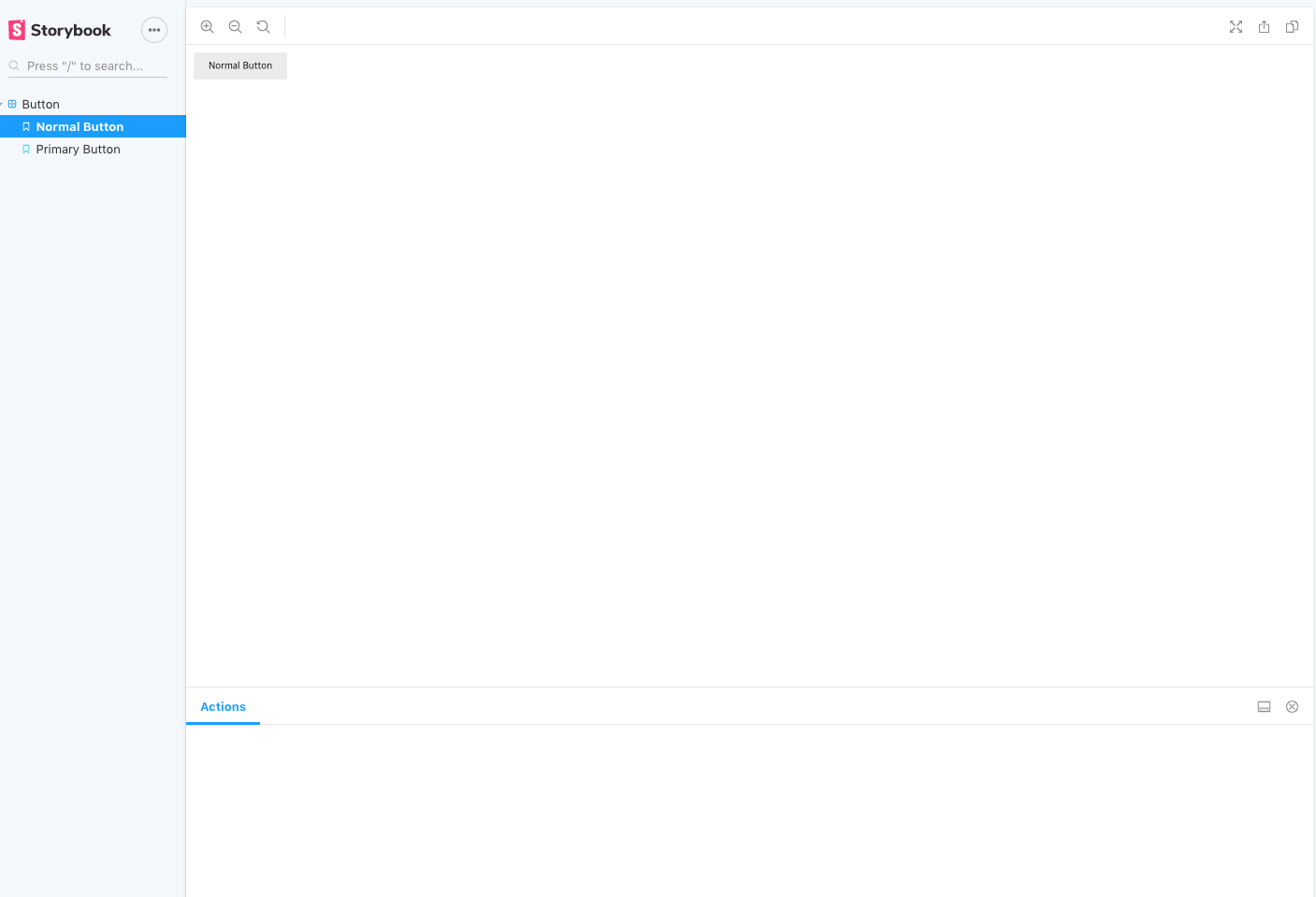
Task: Click the Normal Button in the canvas
Action: (x=240, y=65)
